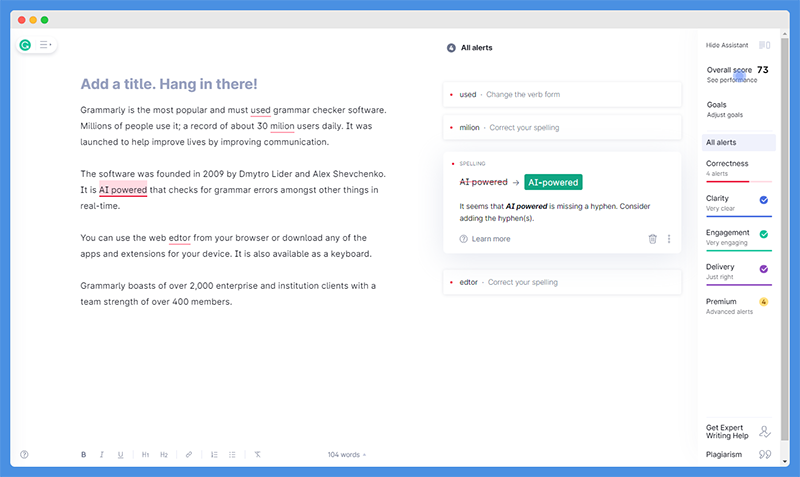Click the misspelled word 'edtor' in the text
This screenshot has height=477, width=800.
180,238
